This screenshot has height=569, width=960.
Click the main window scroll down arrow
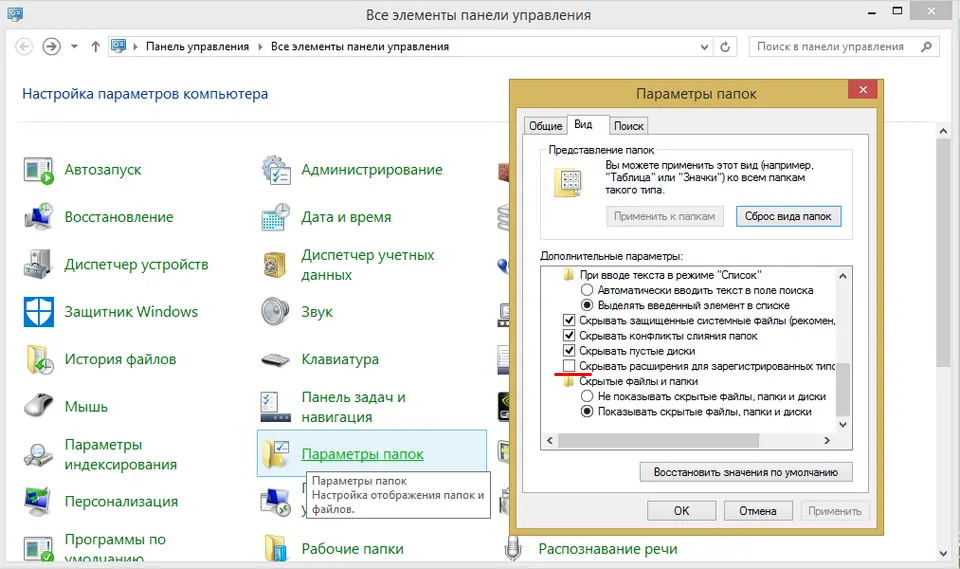(943, 553)
